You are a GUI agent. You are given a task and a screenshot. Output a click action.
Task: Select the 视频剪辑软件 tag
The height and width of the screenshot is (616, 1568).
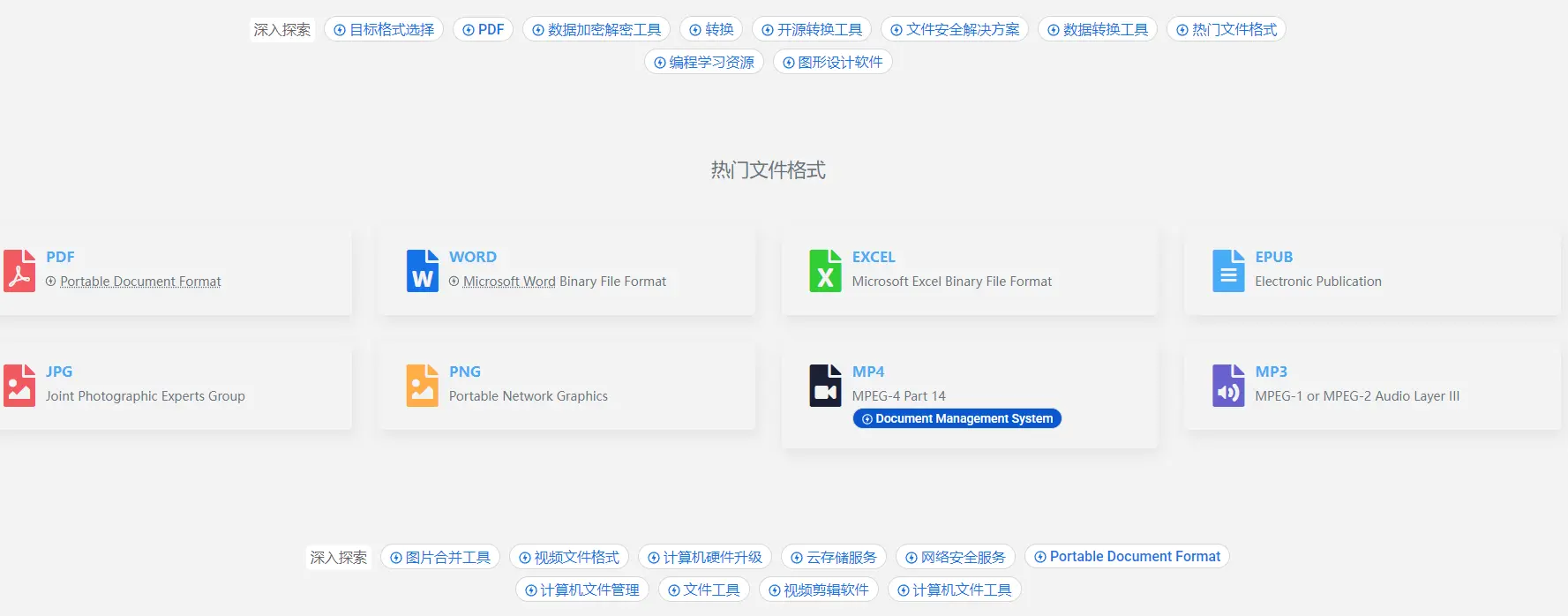click(x=819, y=590)
